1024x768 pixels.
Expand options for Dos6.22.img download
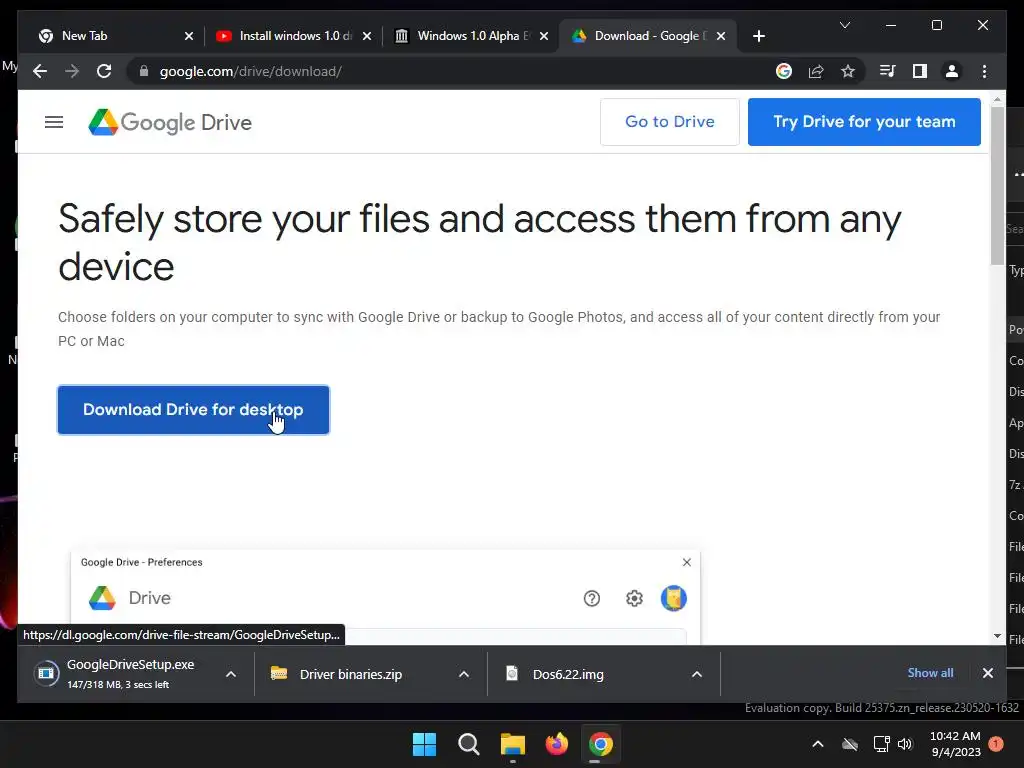point(697,674)
